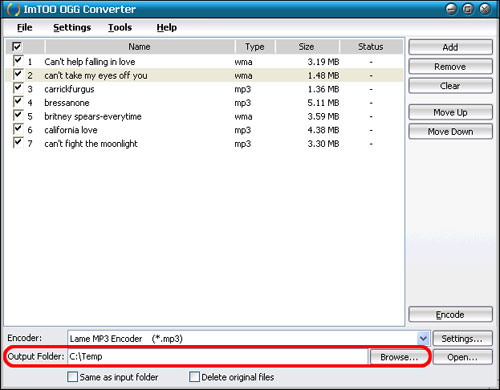The image size is (500, 390).
Task: Click the Add button
Action: coord(450,47)
